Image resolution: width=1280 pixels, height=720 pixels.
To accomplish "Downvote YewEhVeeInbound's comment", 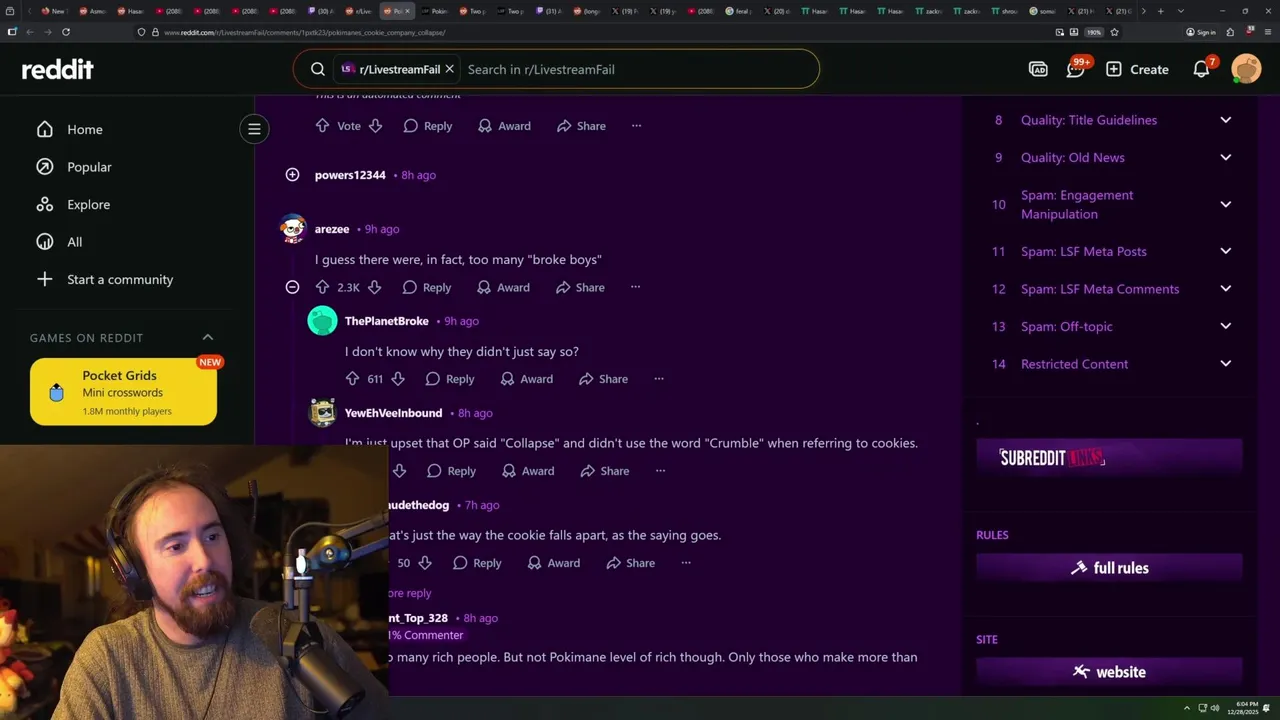I will click(x=399, y=471).
